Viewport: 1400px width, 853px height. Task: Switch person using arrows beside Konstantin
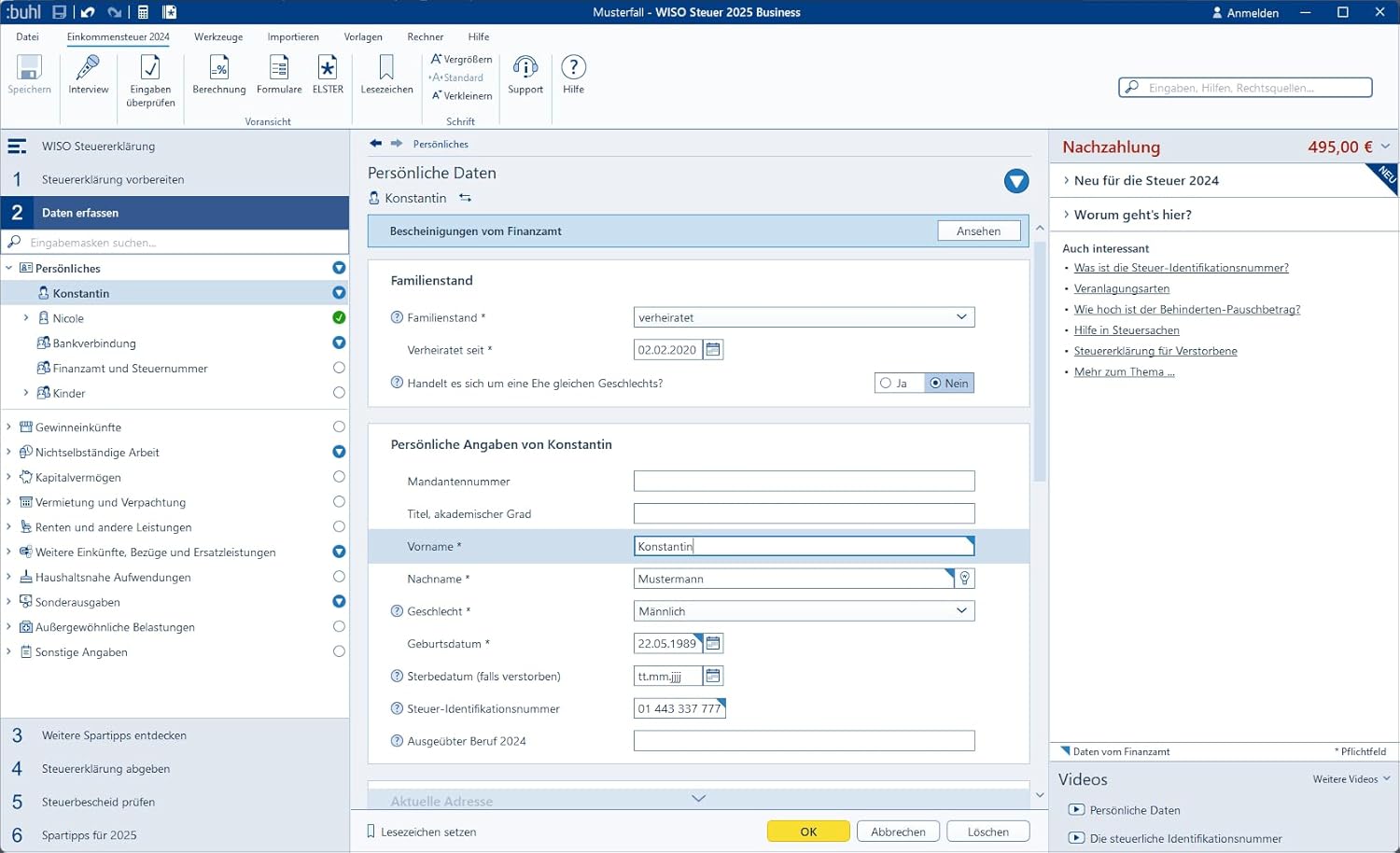[465, 198]
